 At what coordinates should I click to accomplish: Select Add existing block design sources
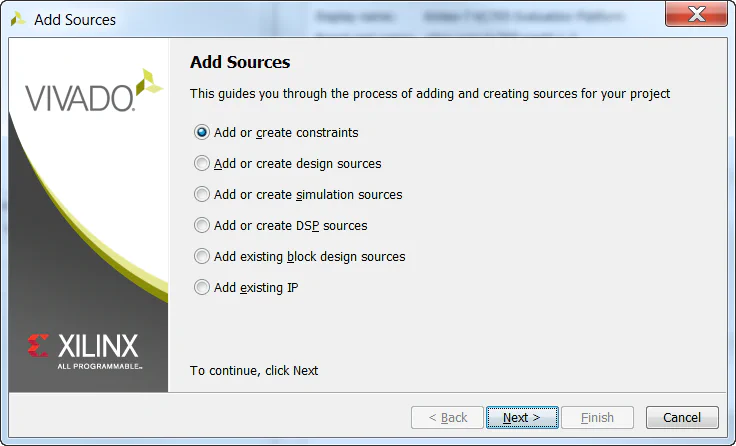coord(202,257)
